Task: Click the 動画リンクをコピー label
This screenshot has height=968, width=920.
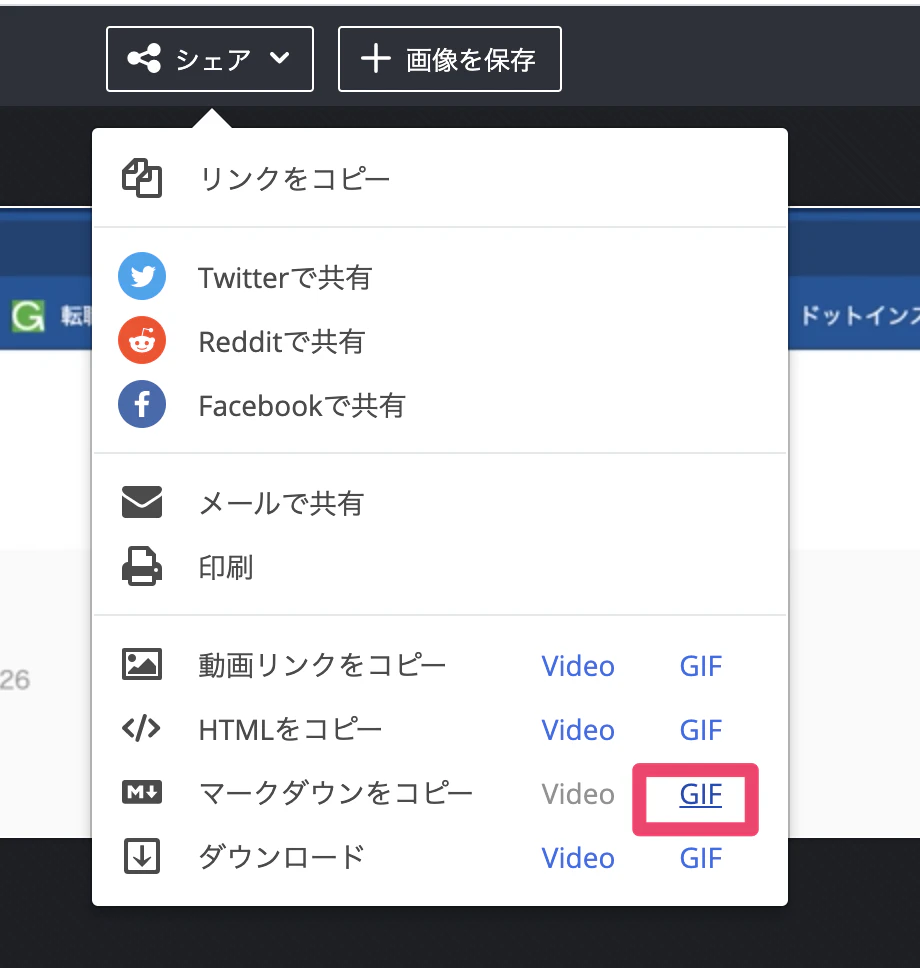Action: [322, 666]
